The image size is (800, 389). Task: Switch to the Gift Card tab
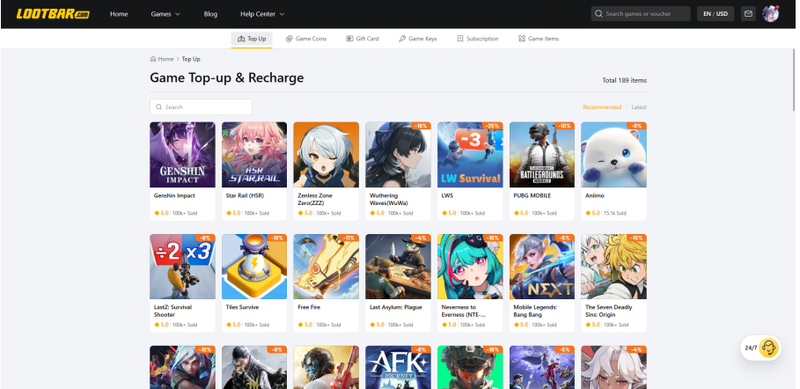pyautogui.click(x=362, y=39)
